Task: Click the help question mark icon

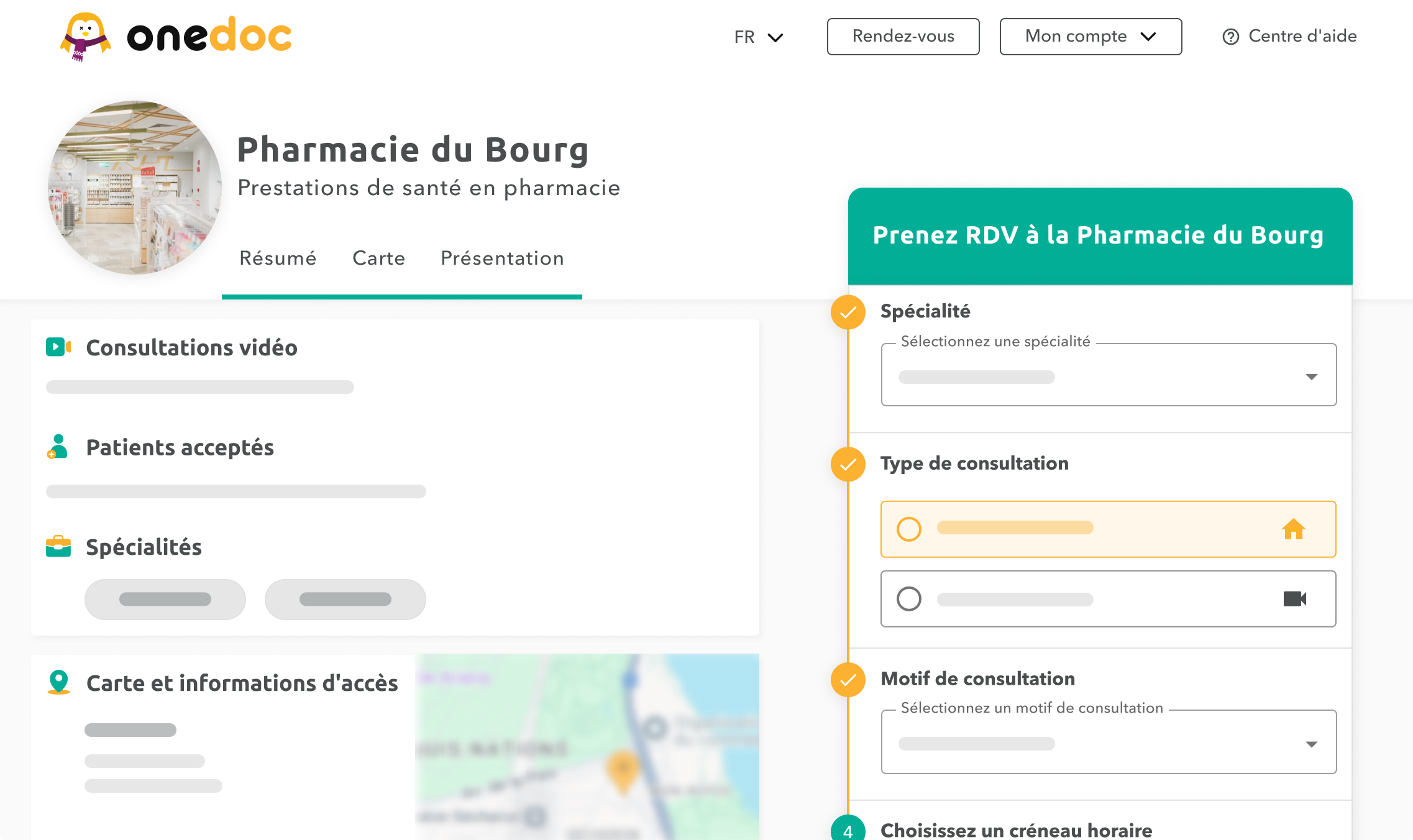Action: coord(1230,37)
